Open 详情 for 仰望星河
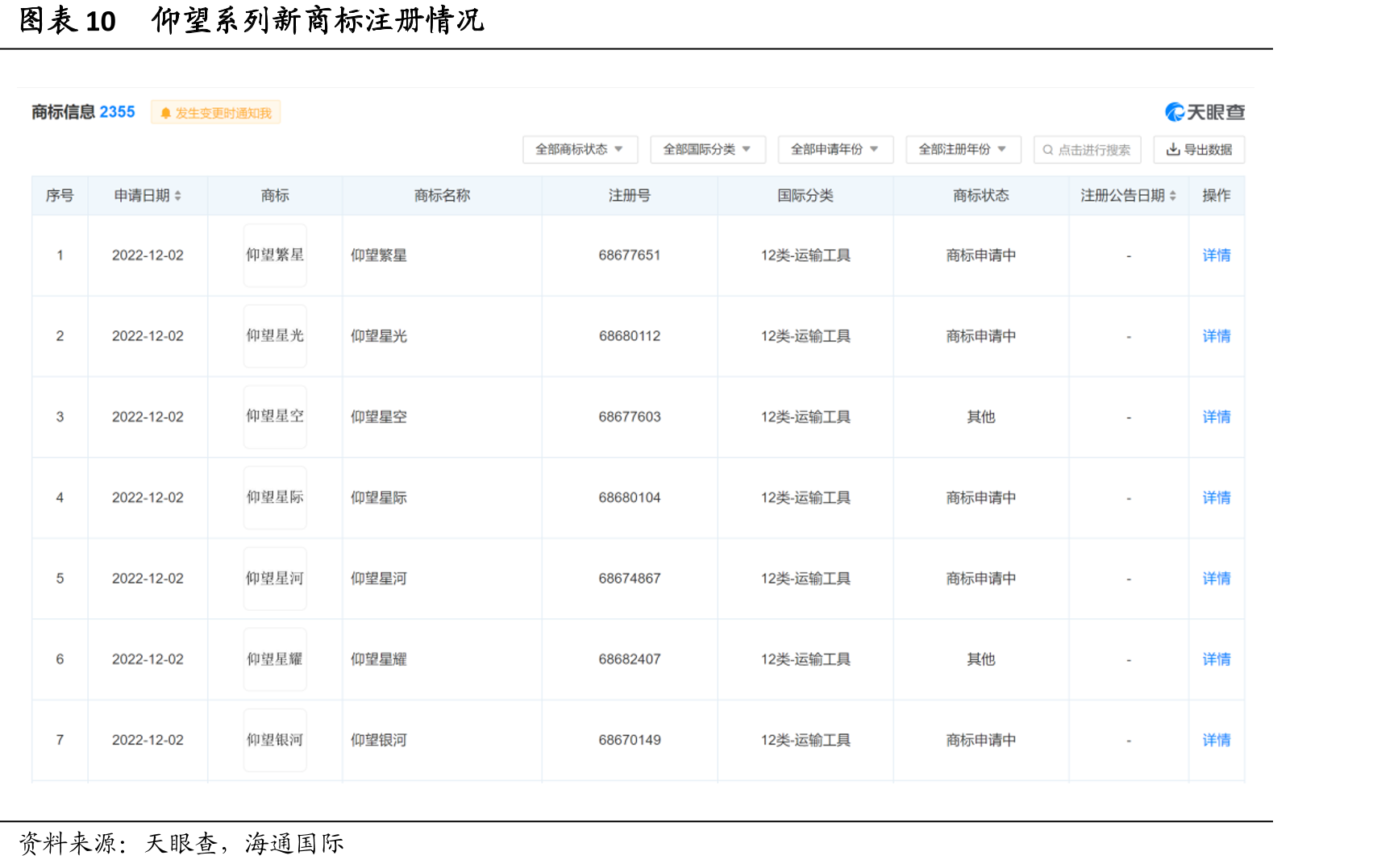This screenshot has height=868, width=1398. pos(1216,579)
